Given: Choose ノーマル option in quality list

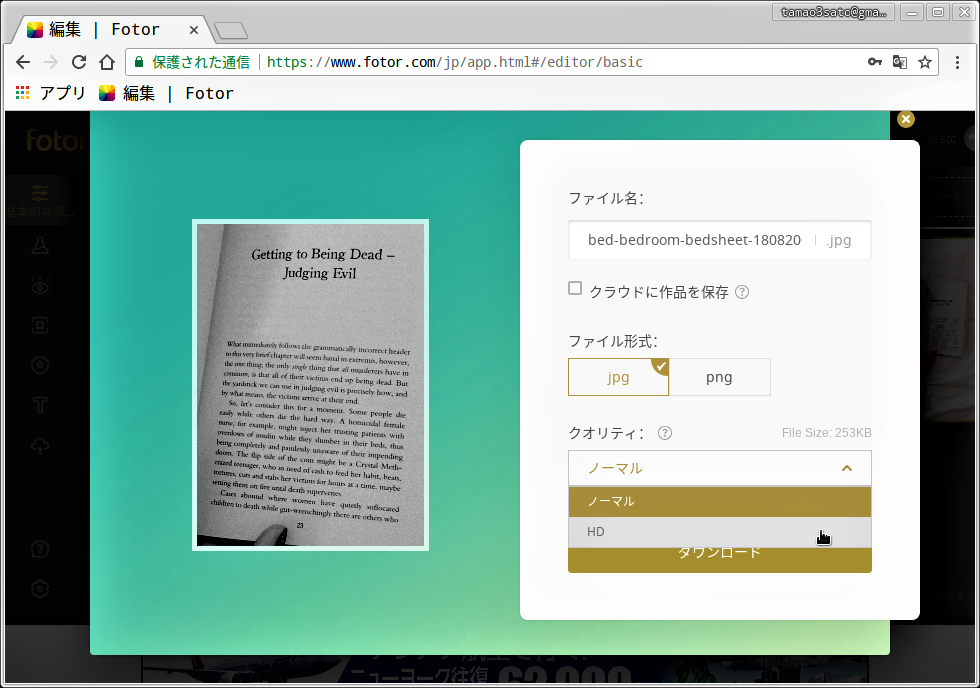Looking at the screenshot, I should click(719, 501).
